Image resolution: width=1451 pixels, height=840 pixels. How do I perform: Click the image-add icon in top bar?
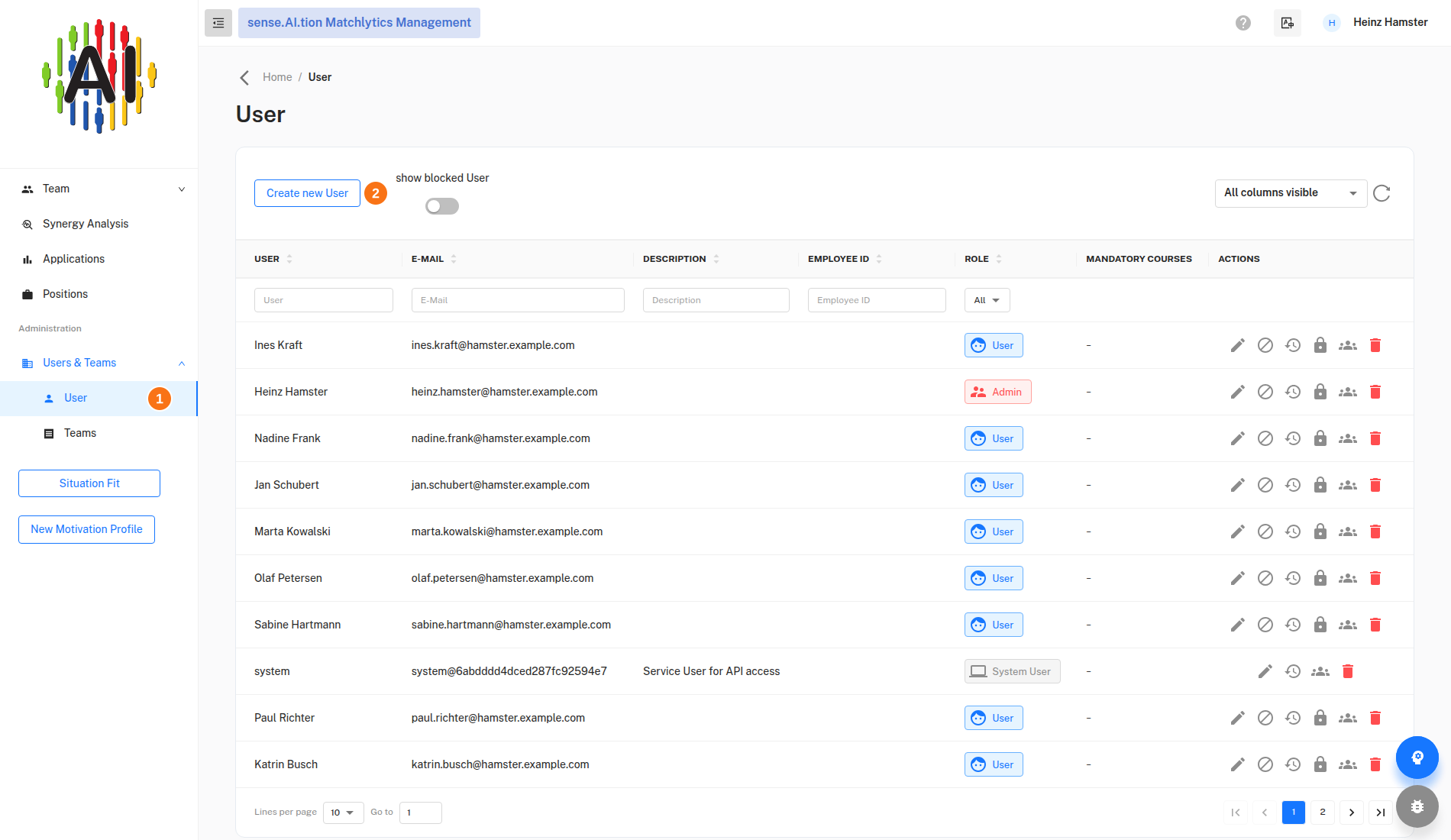click(1288, 23)
